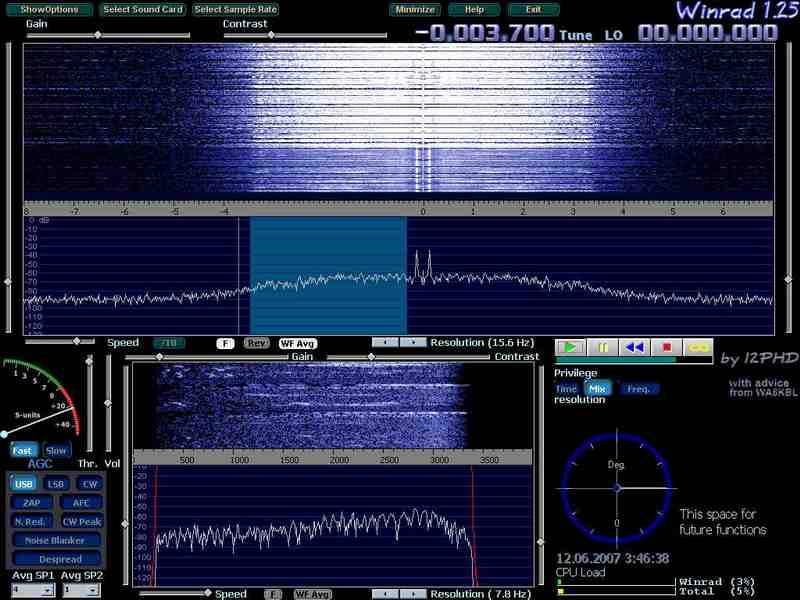Click the Speed slider under the main spectrum
800x600 pixels.
[60, 341]
